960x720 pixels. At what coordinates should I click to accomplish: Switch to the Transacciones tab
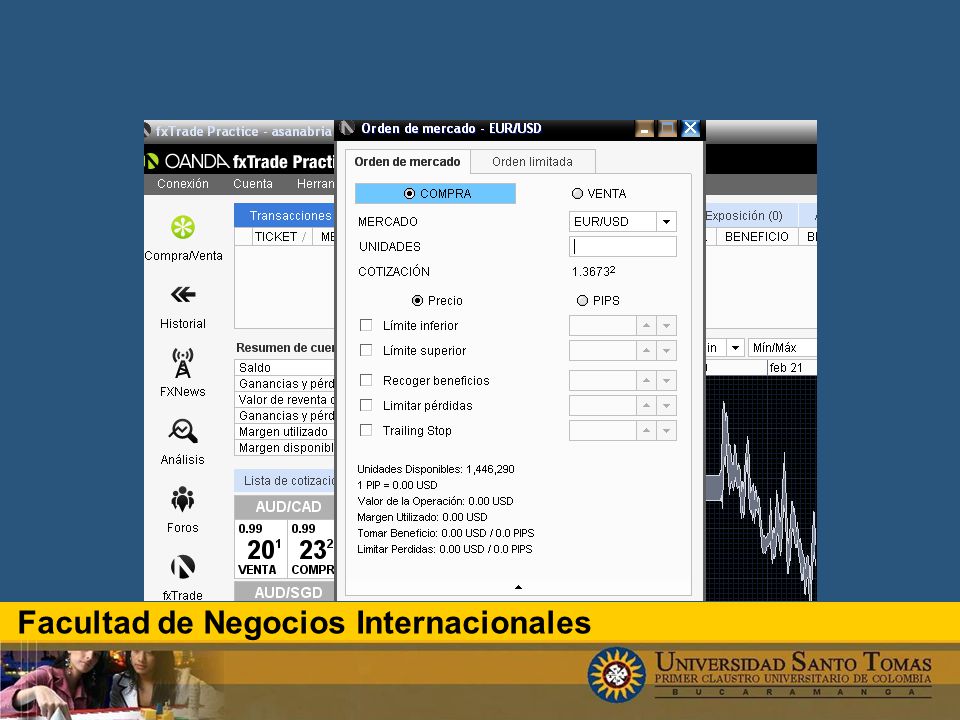pyautogui.click(x=285, y=216)
